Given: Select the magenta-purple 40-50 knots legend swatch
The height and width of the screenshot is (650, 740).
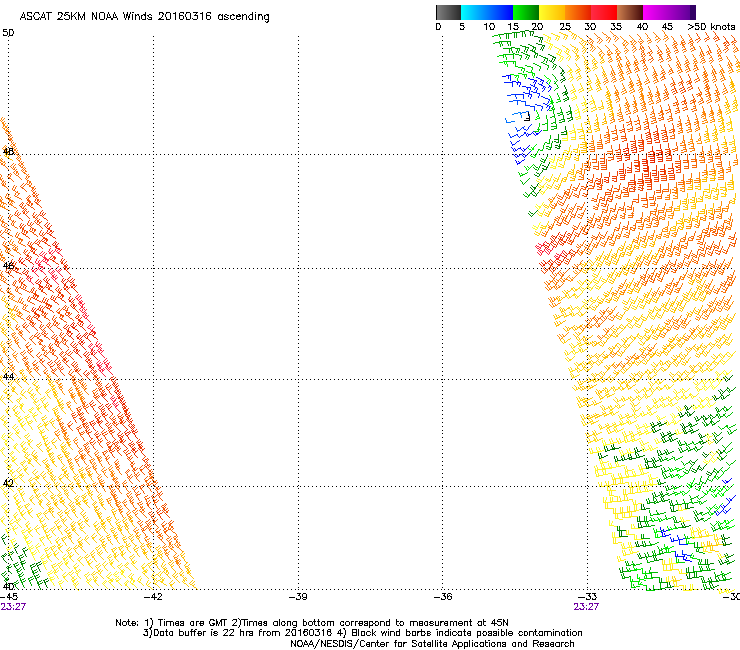Looking at the screenshot, I should tap(669, 12).
